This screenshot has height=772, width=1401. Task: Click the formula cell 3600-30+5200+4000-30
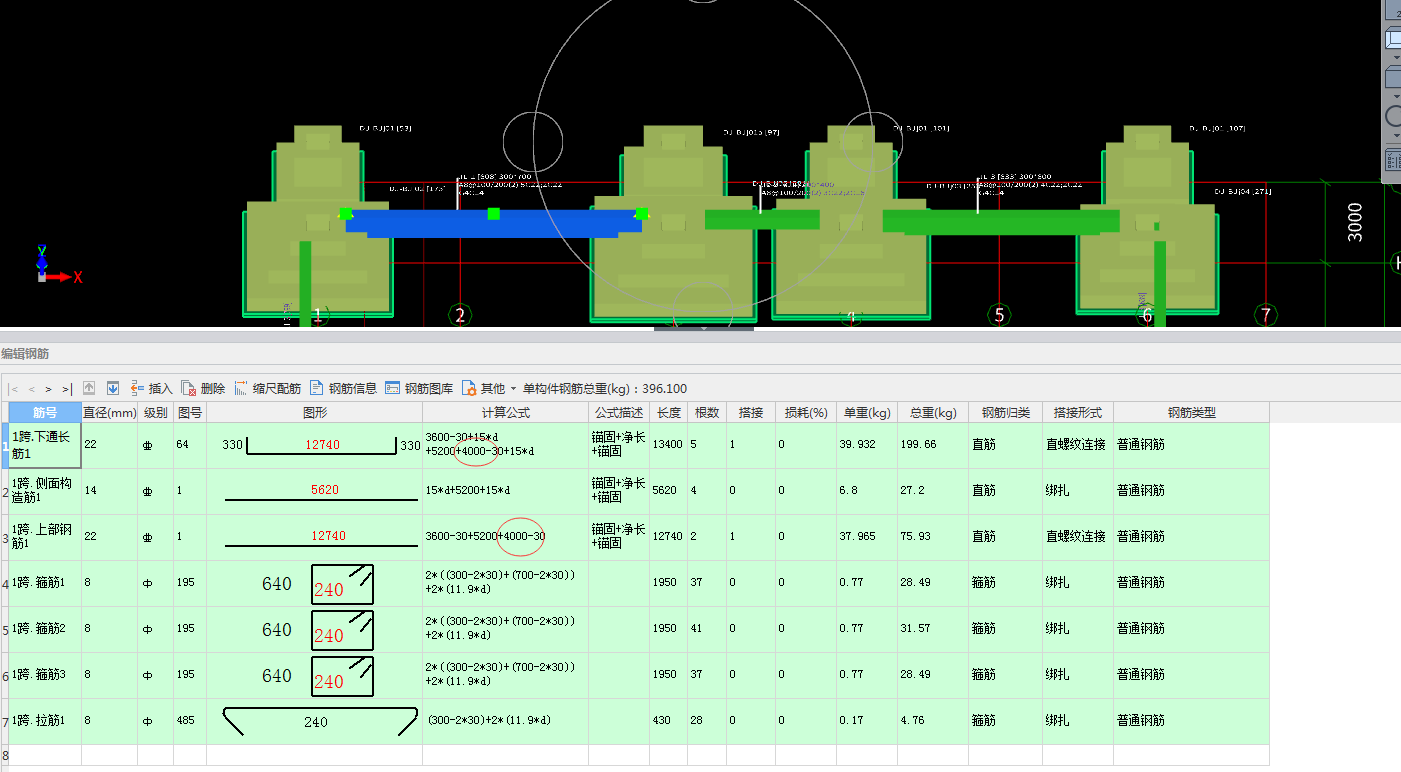505,537
